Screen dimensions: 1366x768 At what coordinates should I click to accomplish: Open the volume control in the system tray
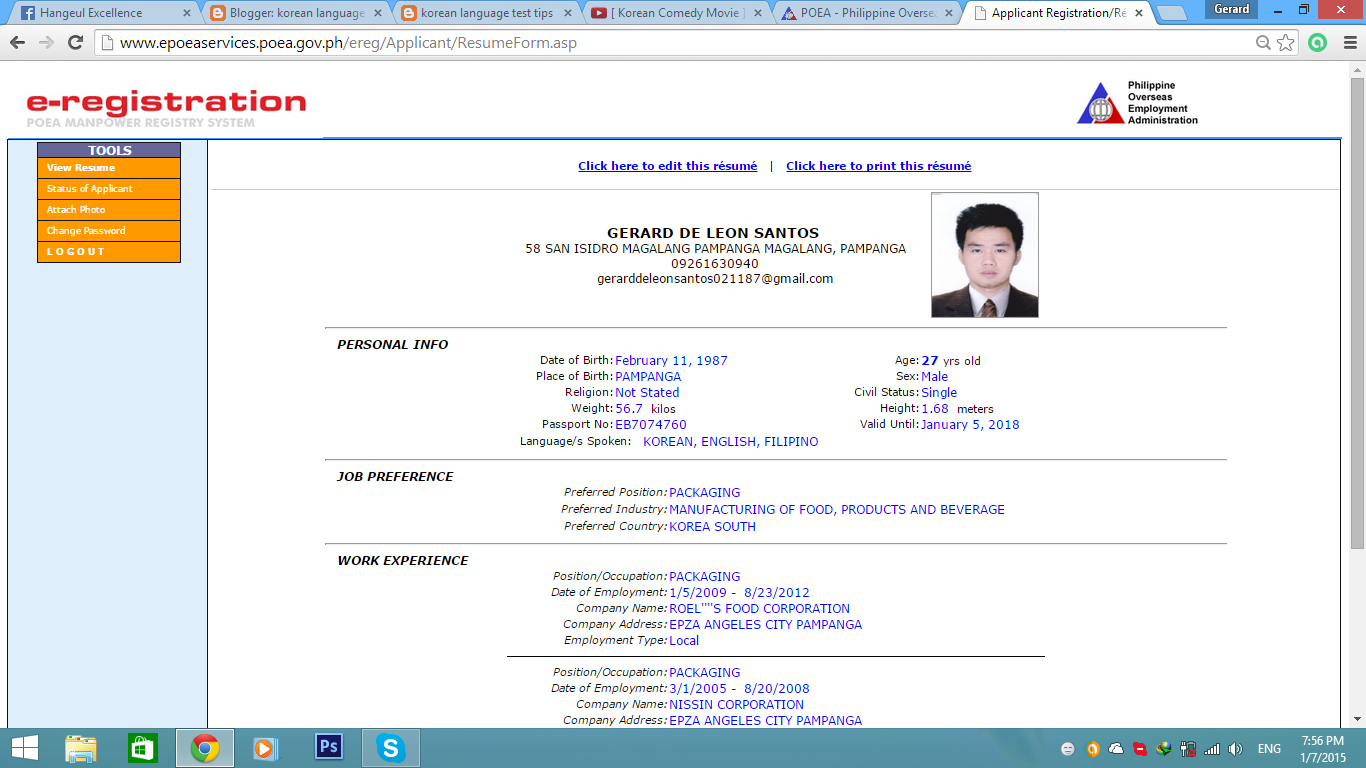1235,747
